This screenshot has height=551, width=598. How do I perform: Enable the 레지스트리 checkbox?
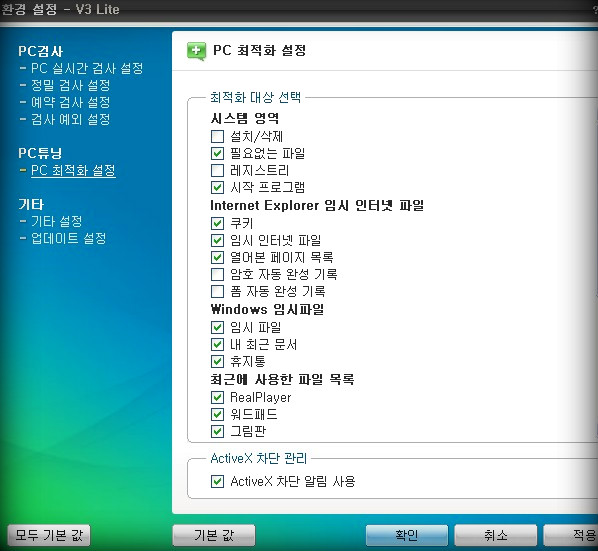[217, 170]
